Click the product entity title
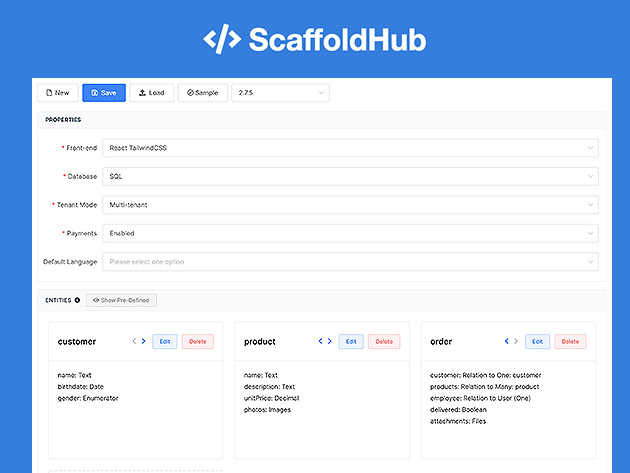 click(x=260, y=342)
